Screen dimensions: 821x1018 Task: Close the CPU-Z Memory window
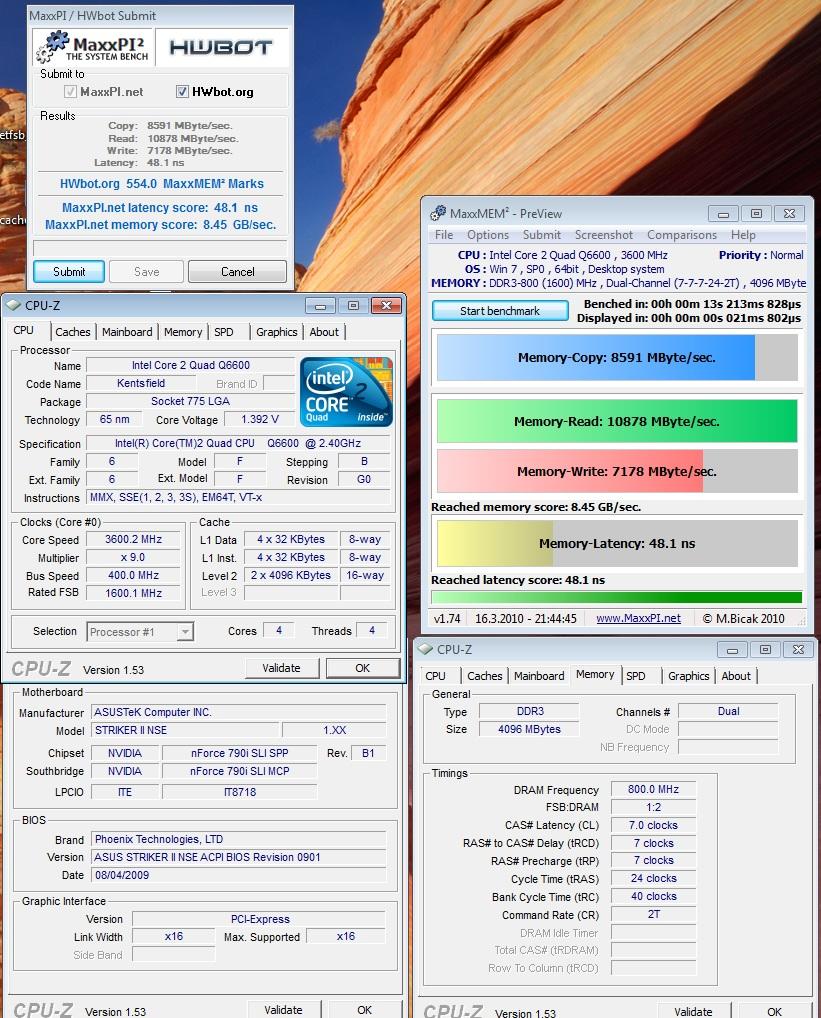coord(798,649)
